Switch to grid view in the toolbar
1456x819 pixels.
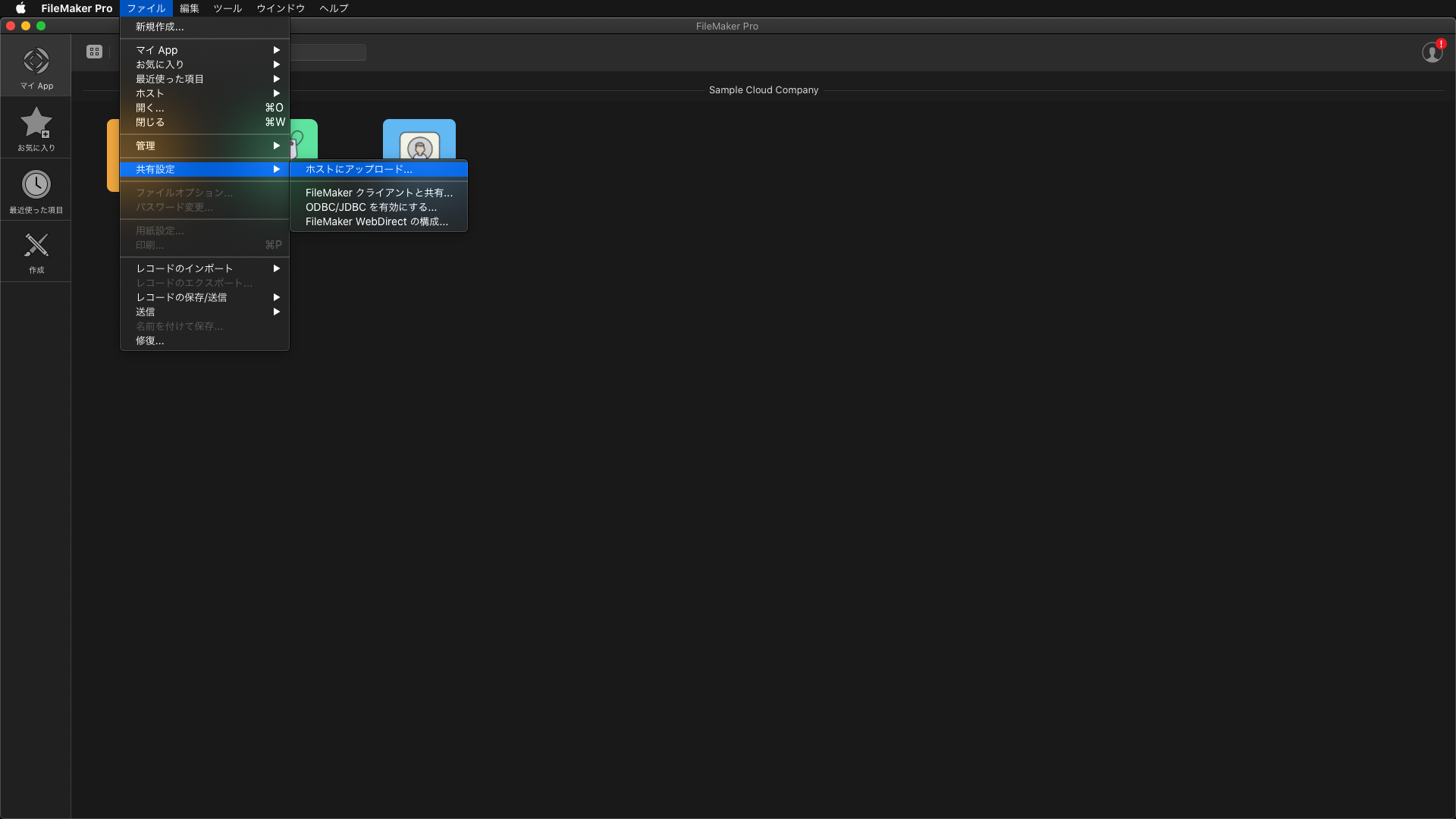tap(94, 52)
